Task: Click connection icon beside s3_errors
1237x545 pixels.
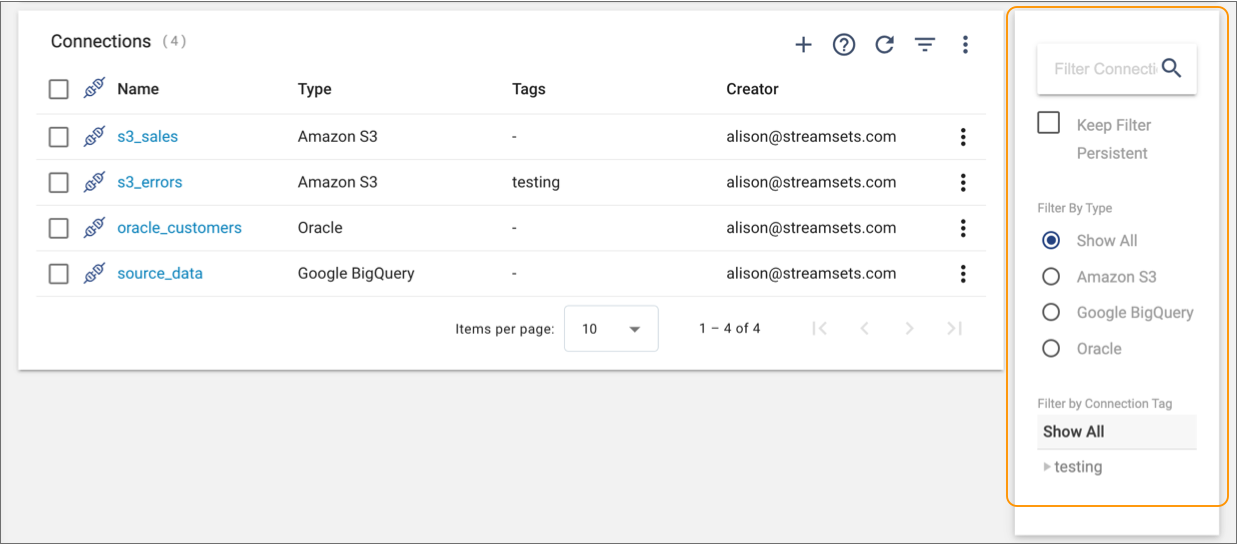Action: pos(94,182)
